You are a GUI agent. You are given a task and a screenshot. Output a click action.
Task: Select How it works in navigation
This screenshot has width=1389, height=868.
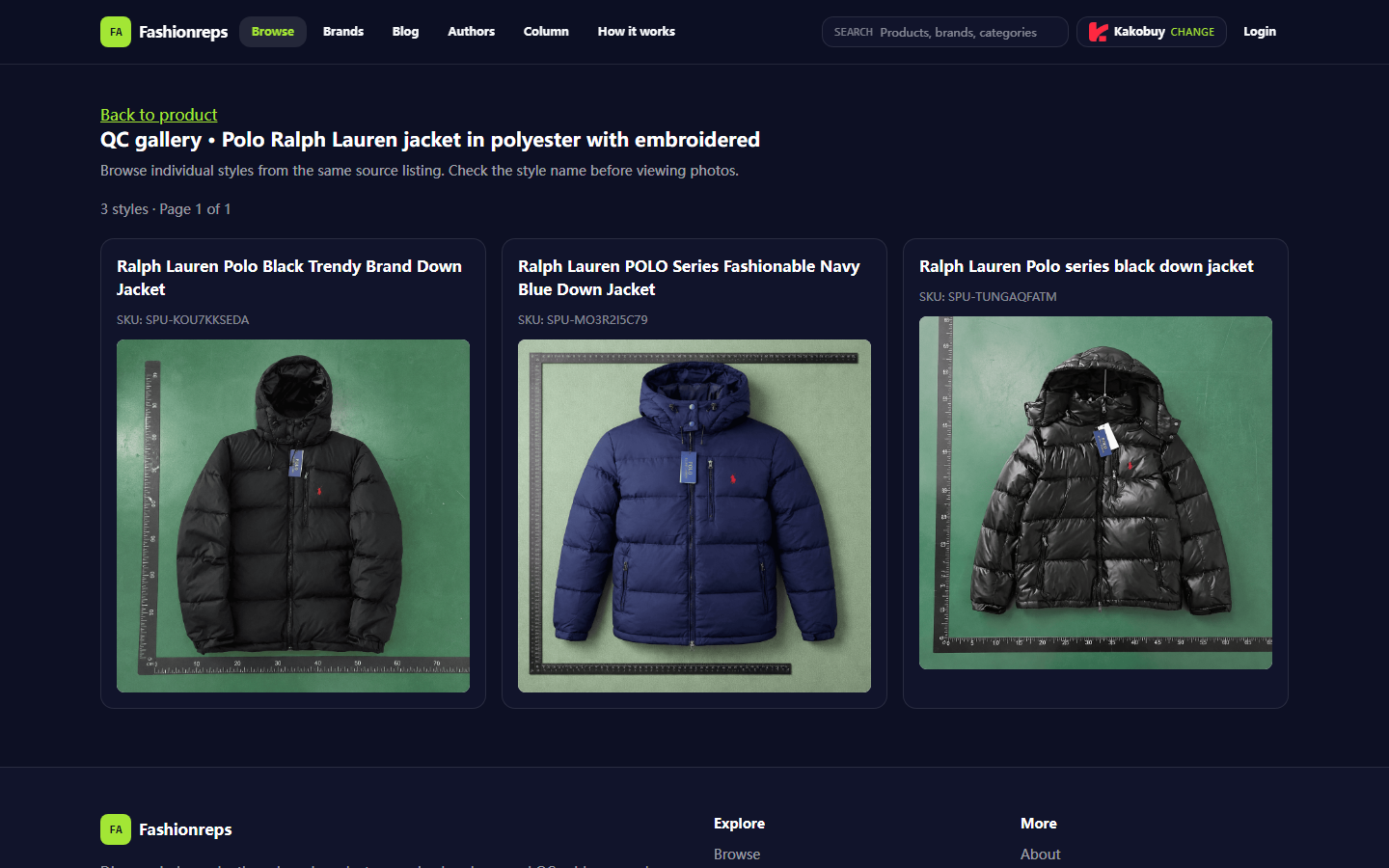[x=637, y=32]
